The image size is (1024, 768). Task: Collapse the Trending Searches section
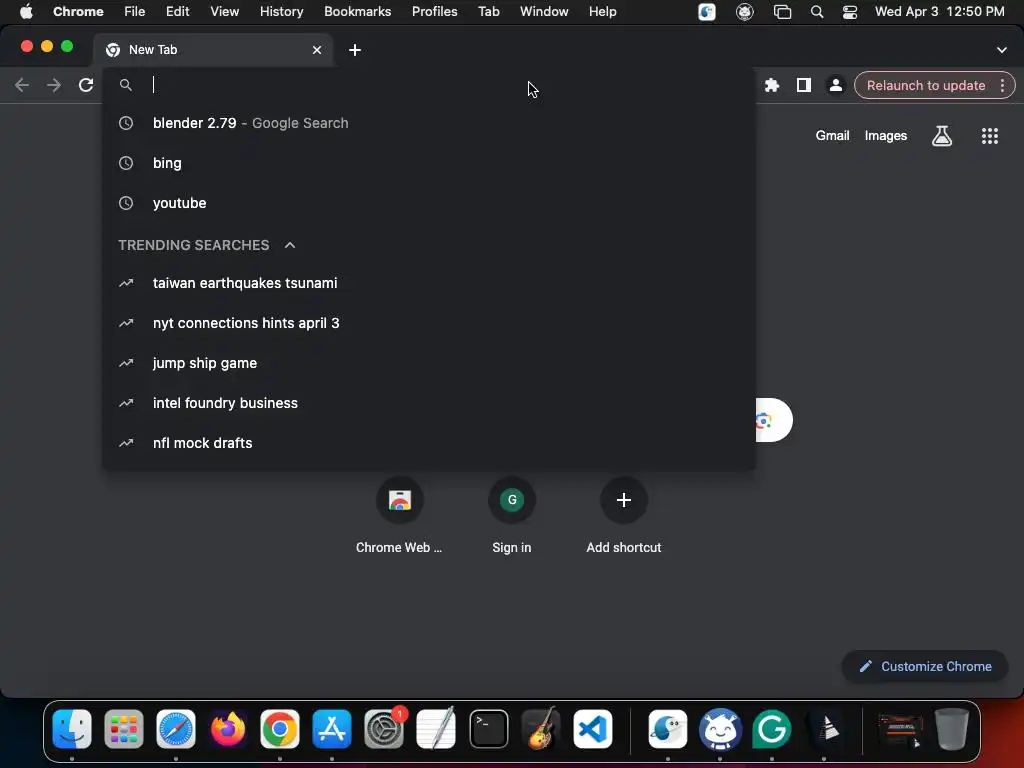point(290,245)
